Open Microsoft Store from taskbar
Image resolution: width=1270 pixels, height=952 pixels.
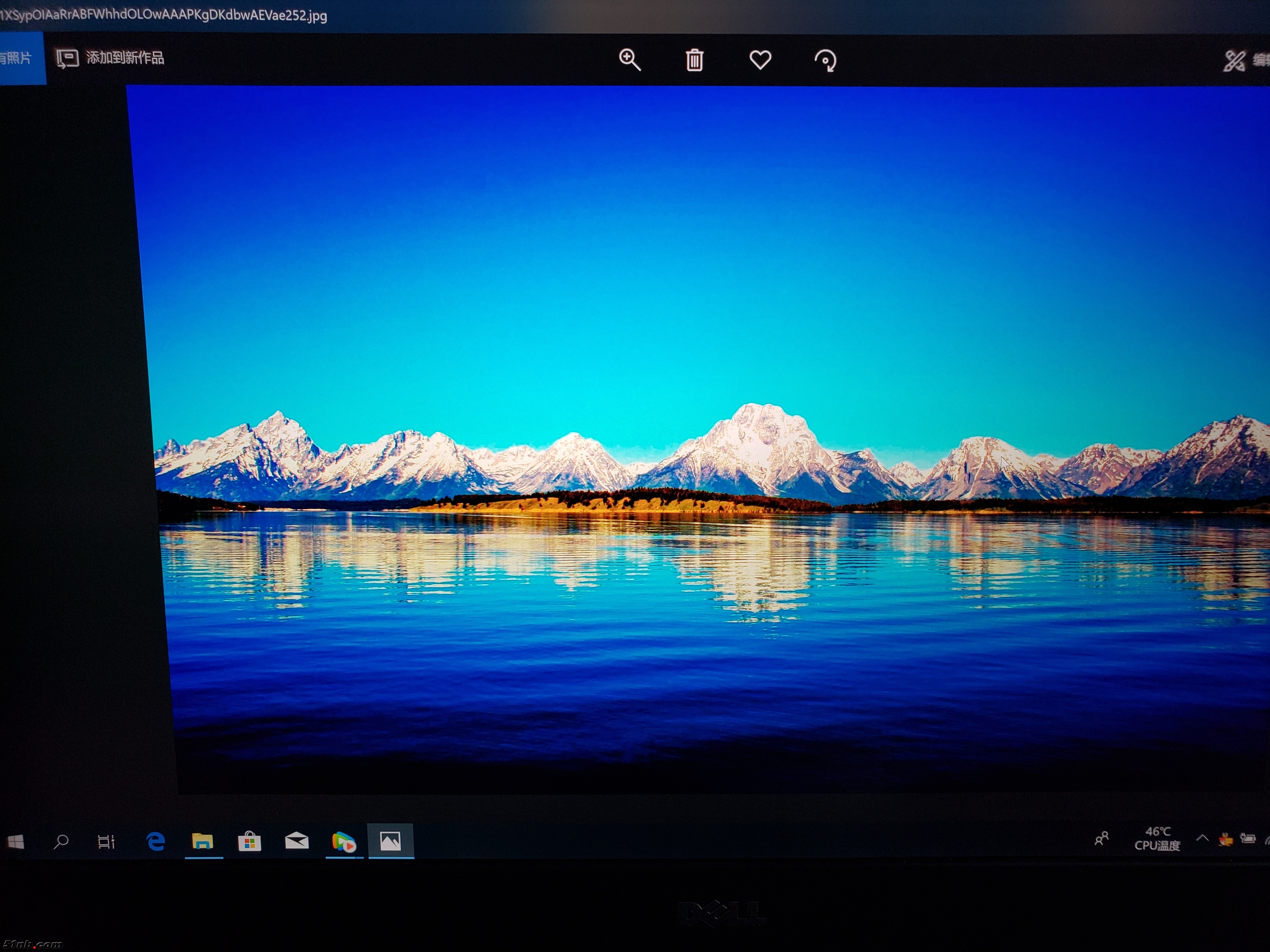coord(250,842)
